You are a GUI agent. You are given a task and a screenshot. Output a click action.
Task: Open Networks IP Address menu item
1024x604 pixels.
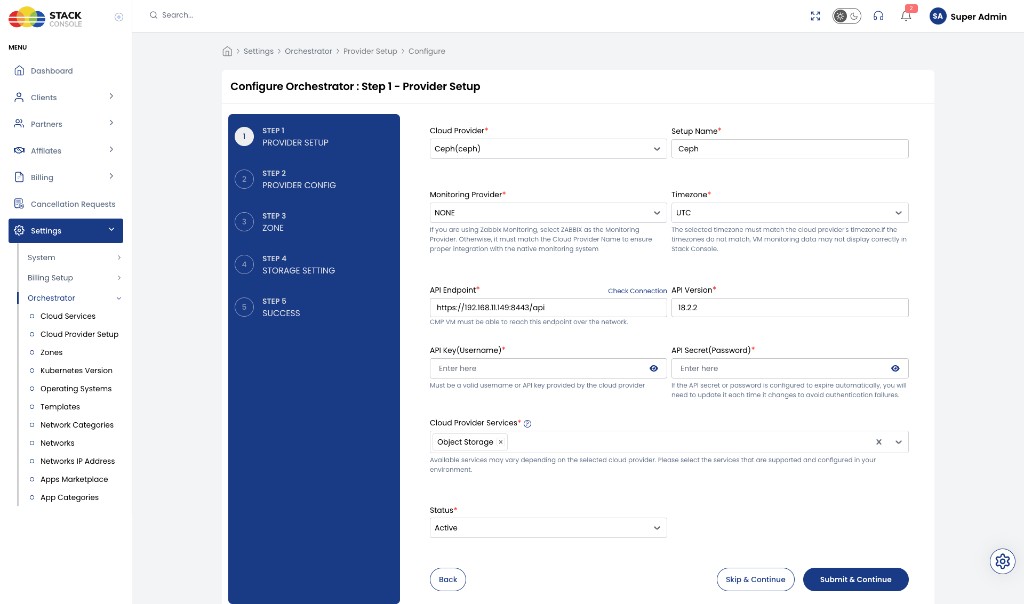[78, 461]
